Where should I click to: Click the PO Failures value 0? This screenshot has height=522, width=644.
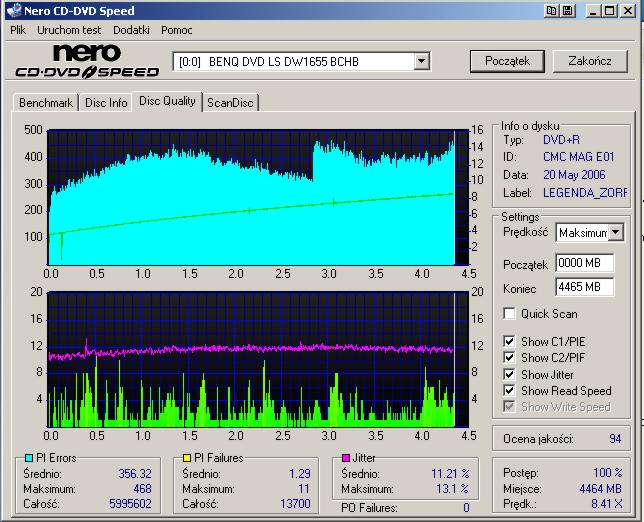click(466, 508)
